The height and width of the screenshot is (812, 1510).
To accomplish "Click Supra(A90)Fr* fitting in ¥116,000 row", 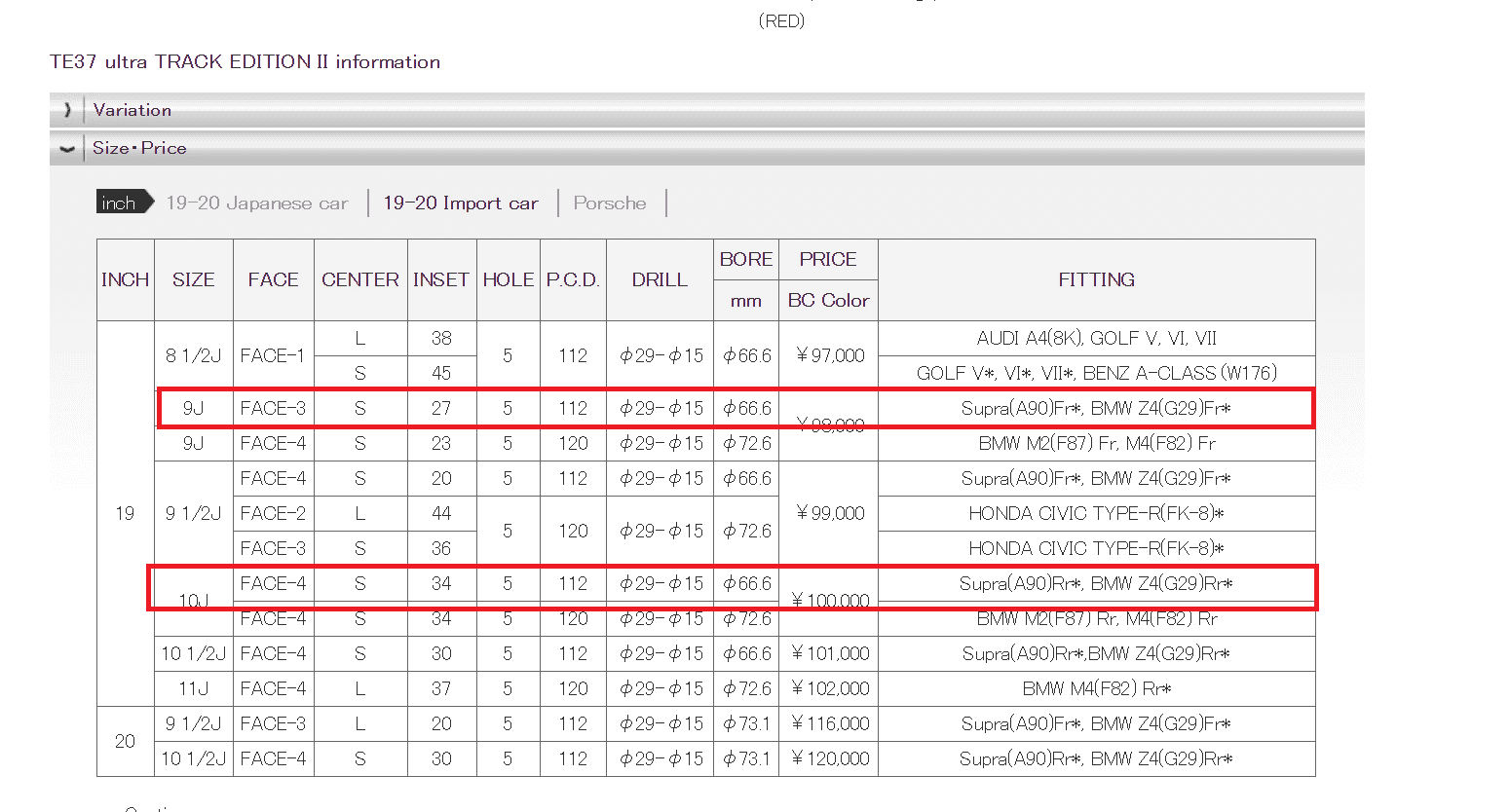I will click(1097, 723).
